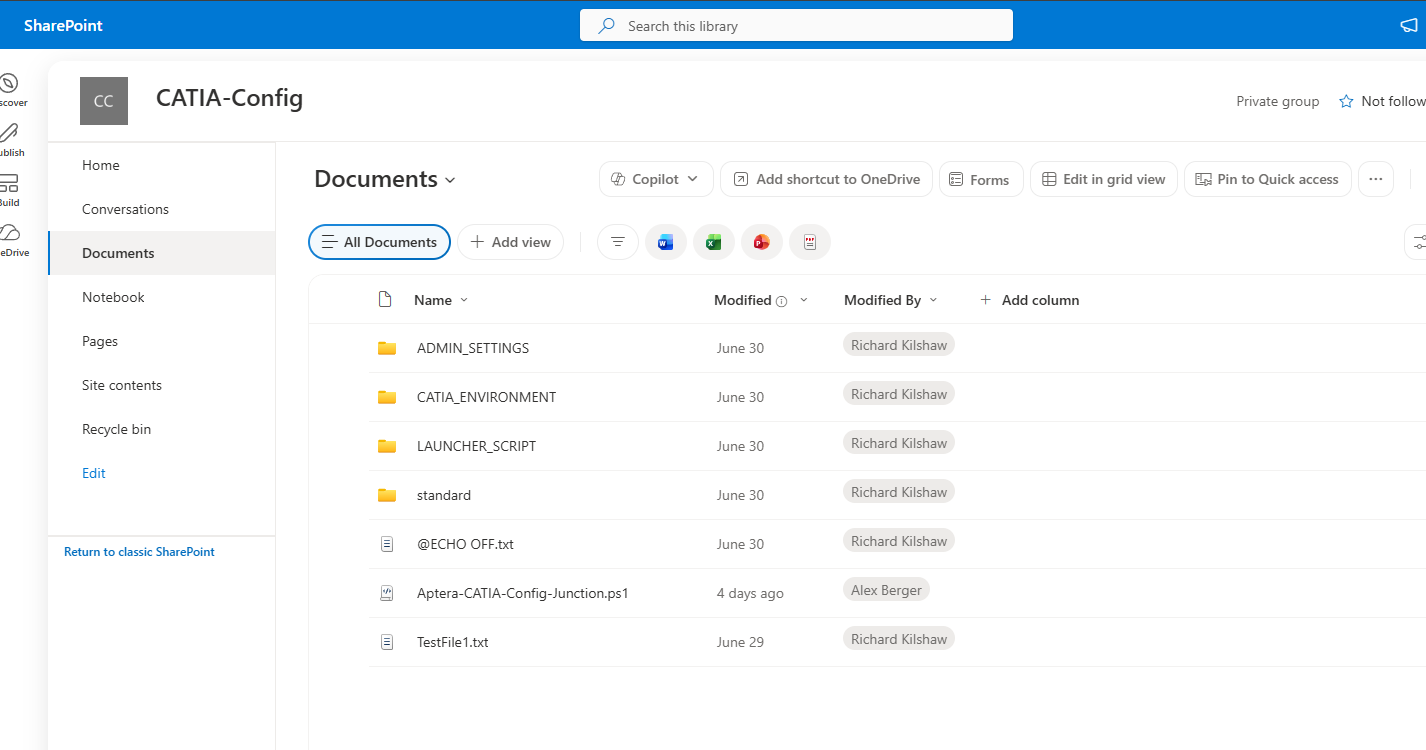The width and height of the screenshot is (1426, 750).
Task: Click the Alex Berger modified-by chip
Action: coord(886,590)
